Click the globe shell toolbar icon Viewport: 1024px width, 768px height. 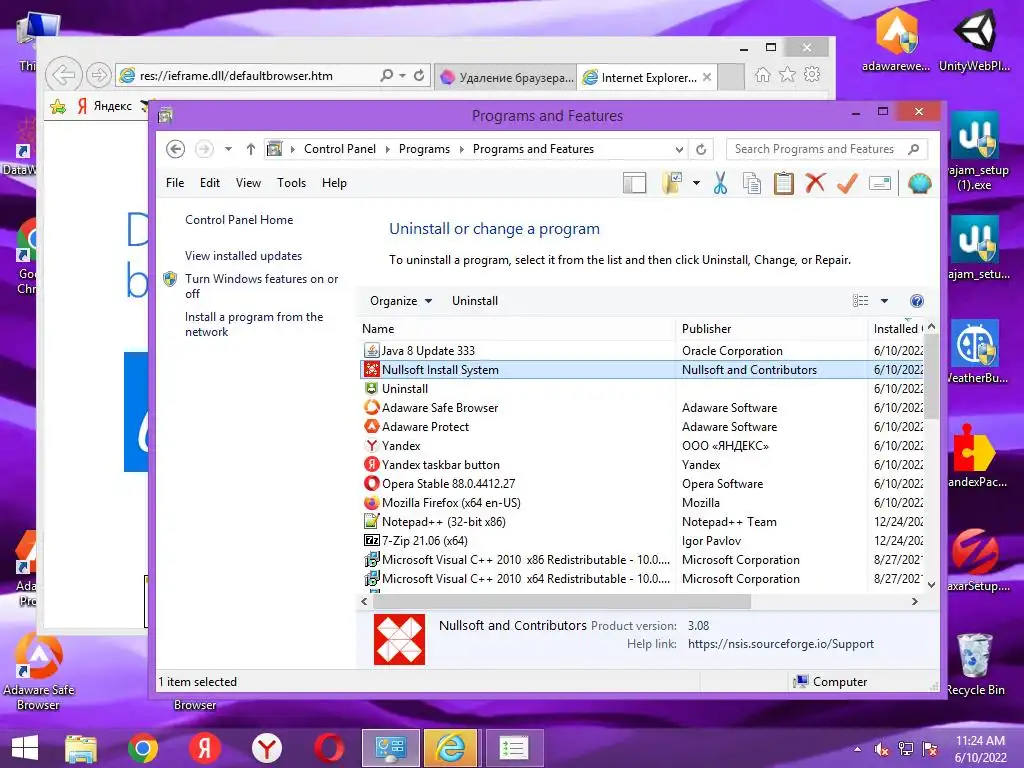[x=920, y=184]
